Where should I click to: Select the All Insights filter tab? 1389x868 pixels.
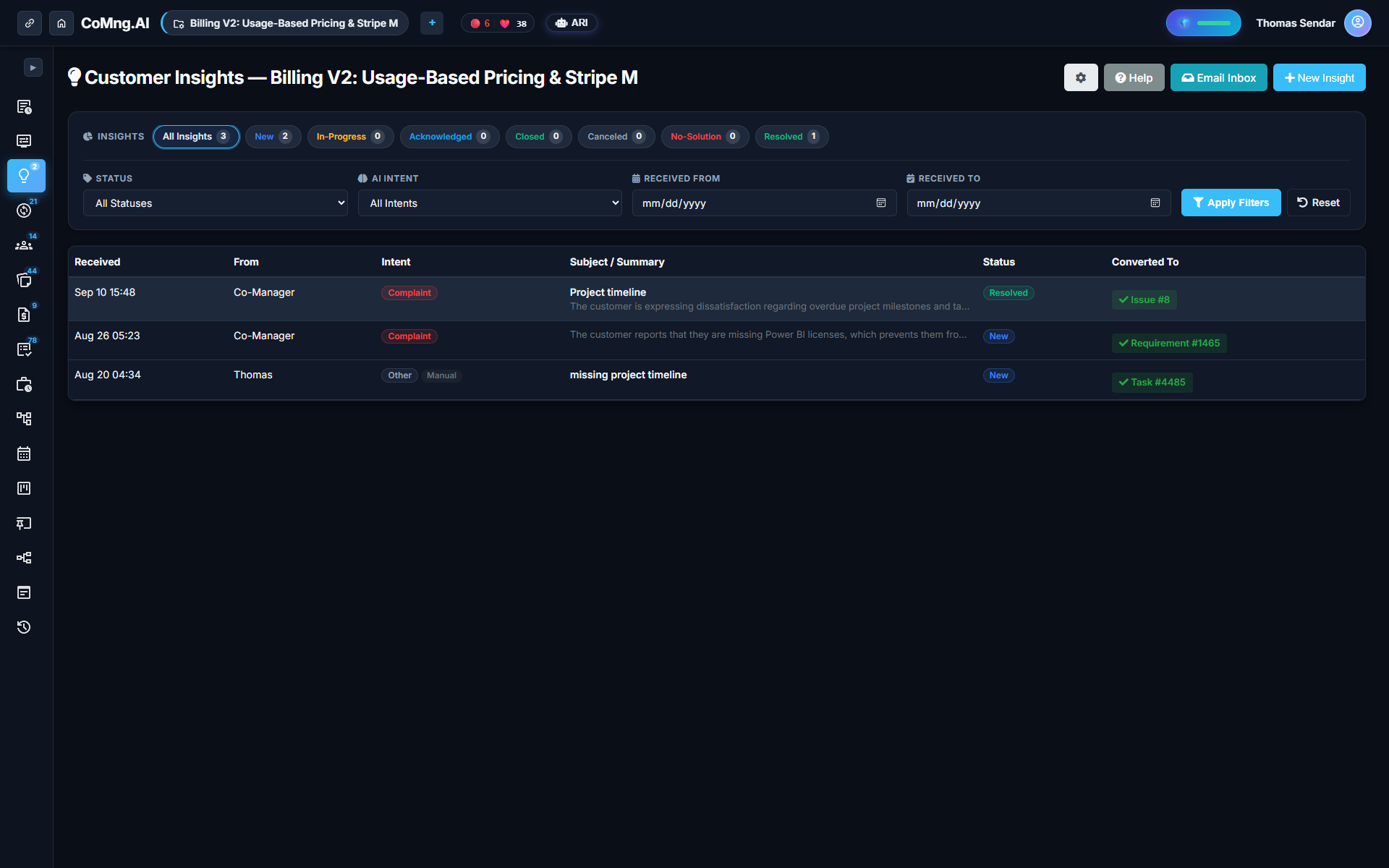[x=196, y=137]
